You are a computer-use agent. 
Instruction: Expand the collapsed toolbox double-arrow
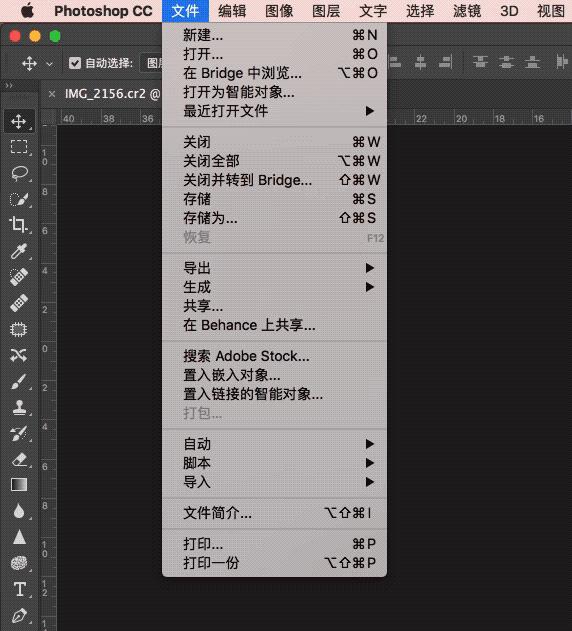[9, 85]
